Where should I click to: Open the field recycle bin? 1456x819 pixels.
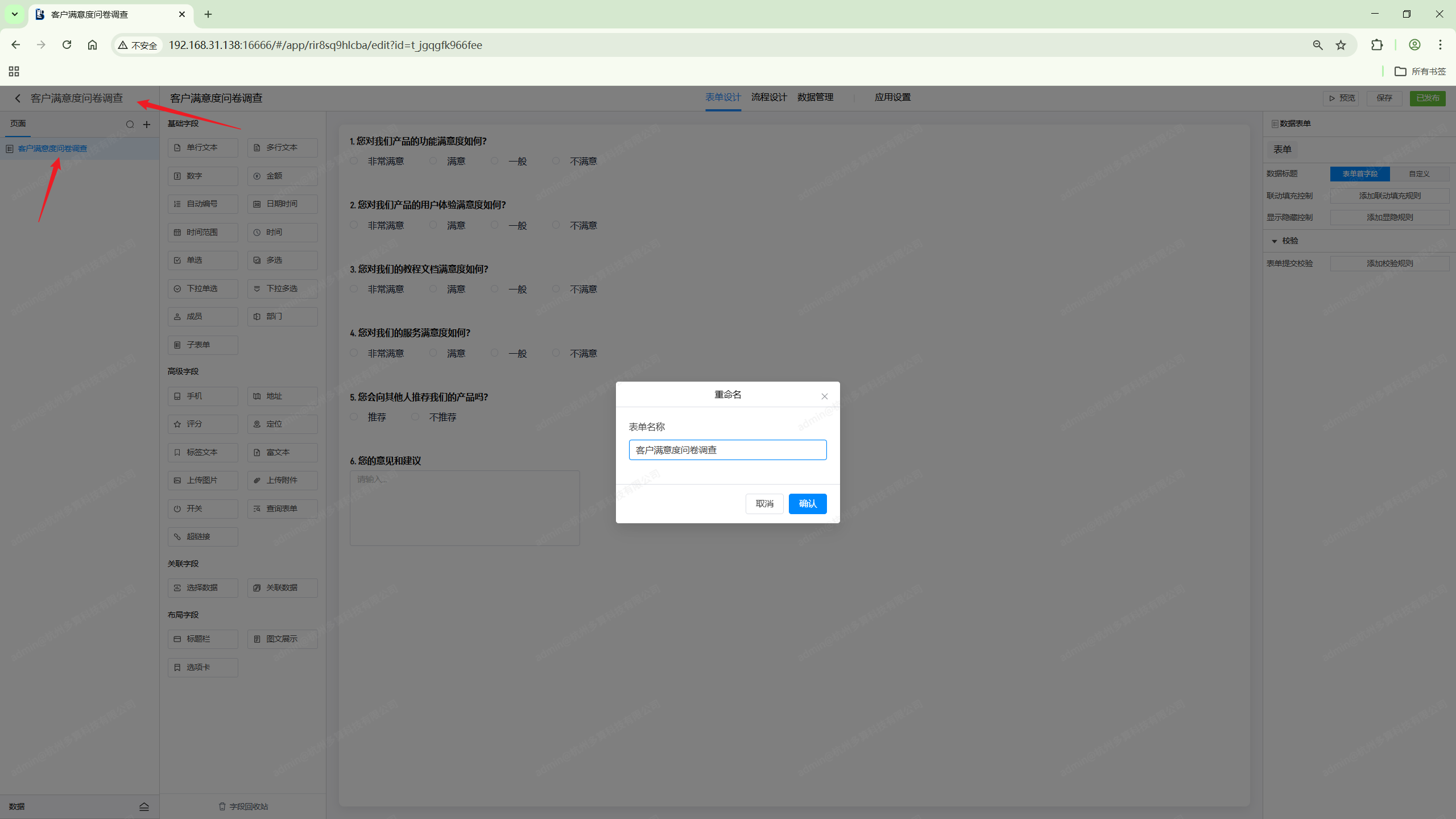click(243, 806)
